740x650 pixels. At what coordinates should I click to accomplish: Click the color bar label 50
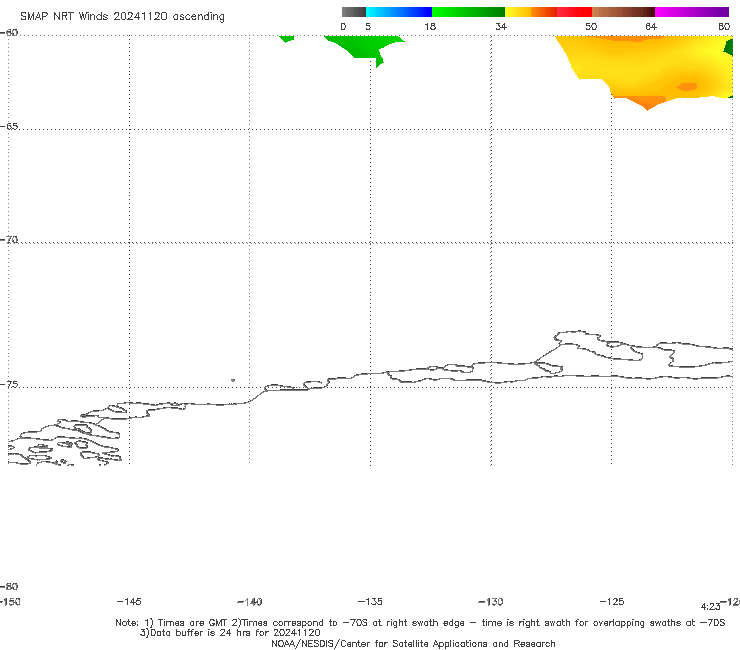coord(591,26)
